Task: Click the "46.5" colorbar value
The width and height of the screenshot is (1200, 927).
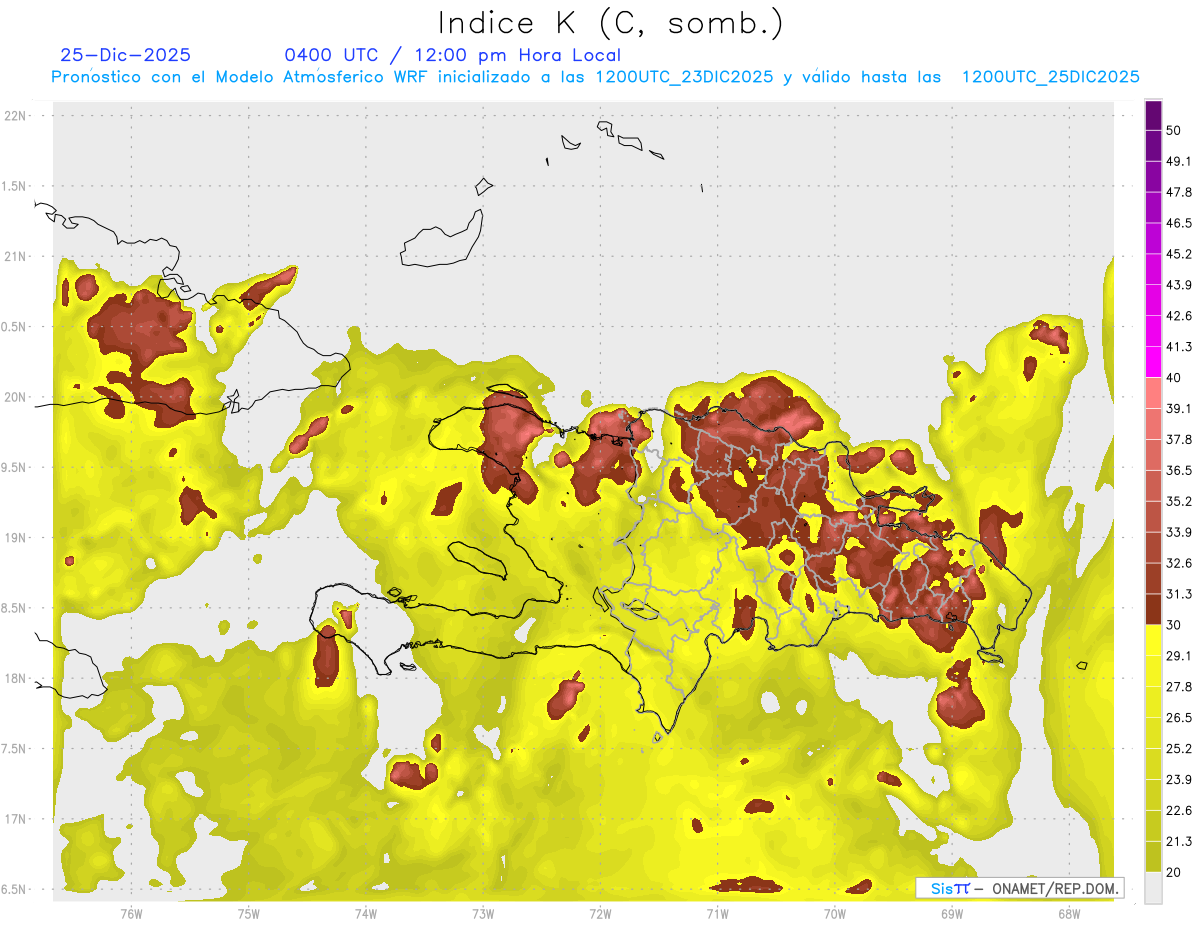Action: pyautogui.click(x=1179, y=223)
